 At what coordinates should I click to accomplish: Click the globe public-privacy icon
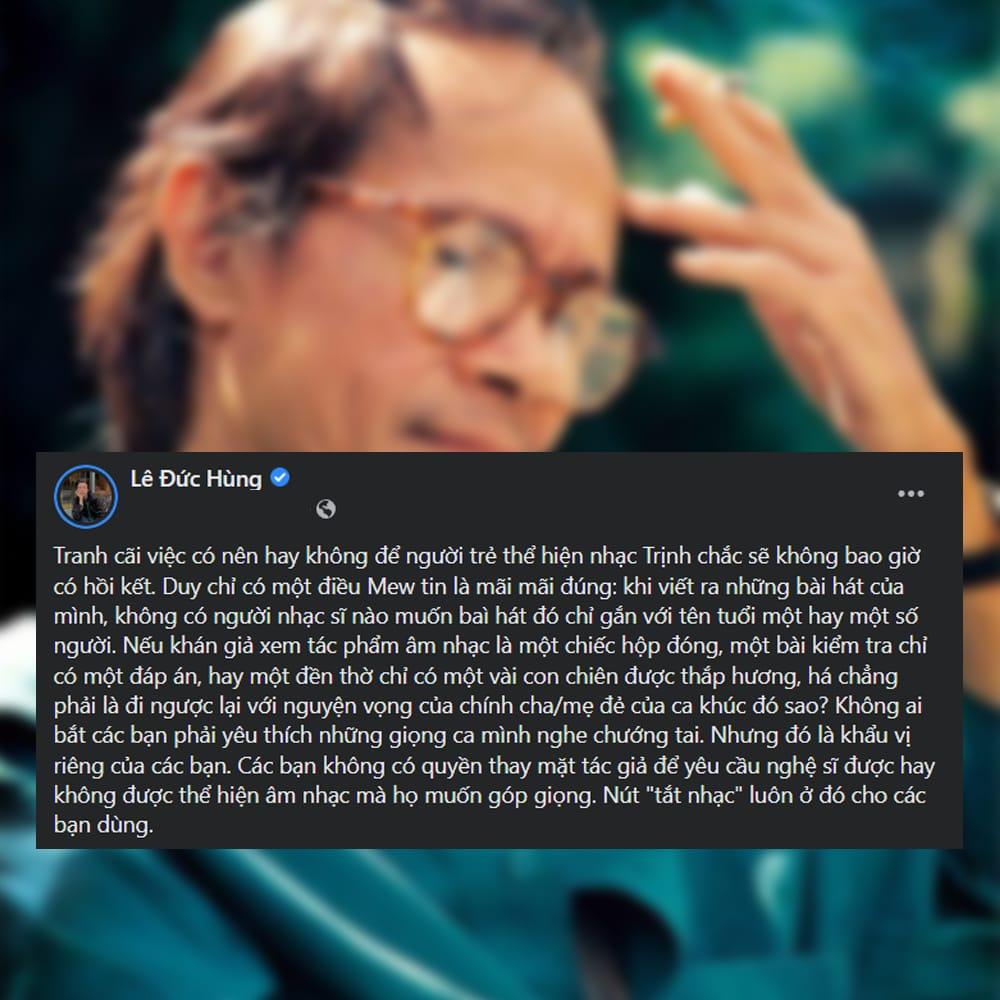pyautogui.click(x=325, y=509)
